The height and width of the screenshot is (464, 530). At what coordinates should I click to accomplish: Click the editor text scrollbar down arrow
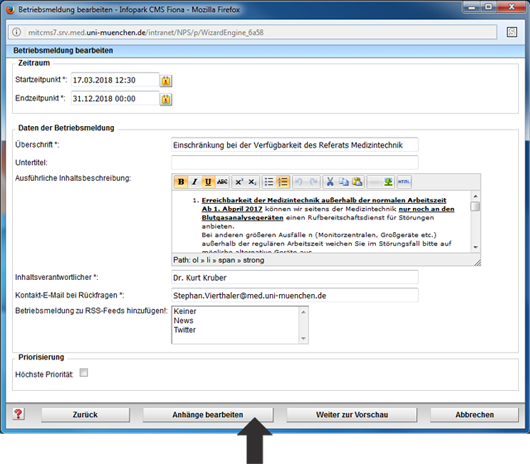(x=475, y=247)
